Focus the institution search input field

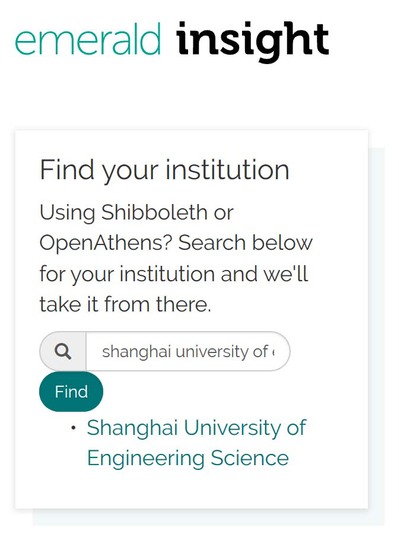point(188,351)
